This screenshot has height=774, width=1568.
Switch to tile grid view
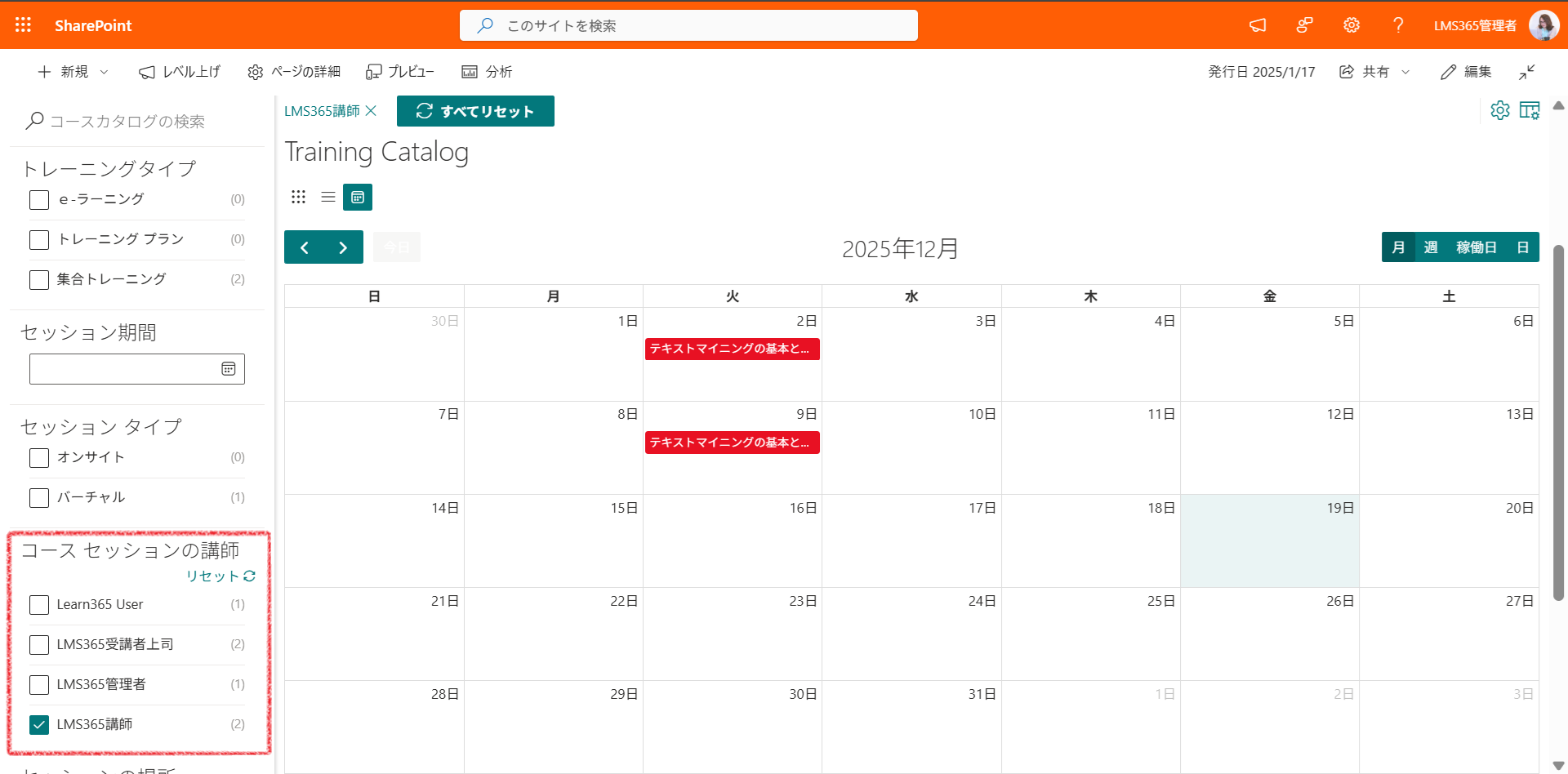[x=299, y=197]
